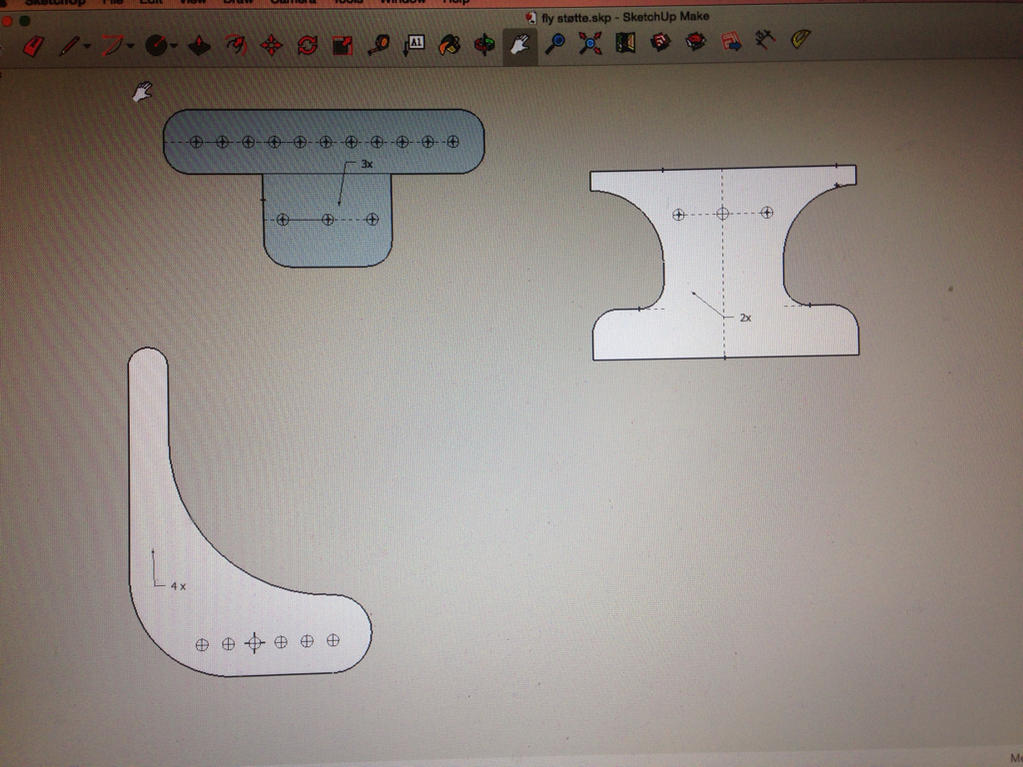Open the 3D Warehouse
This screenshot has height=767, width=1023.
(x=661, y=41)
